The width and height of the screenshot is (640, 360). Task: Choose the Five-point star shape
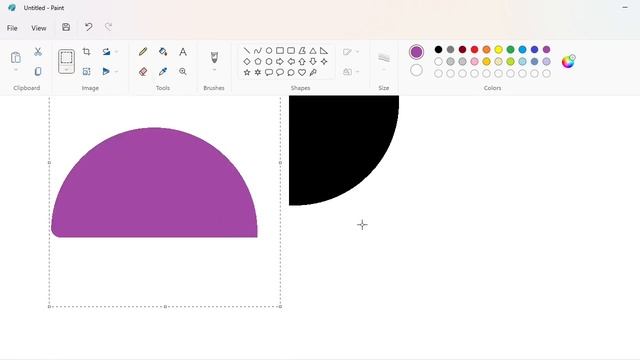tap(247, 72)
